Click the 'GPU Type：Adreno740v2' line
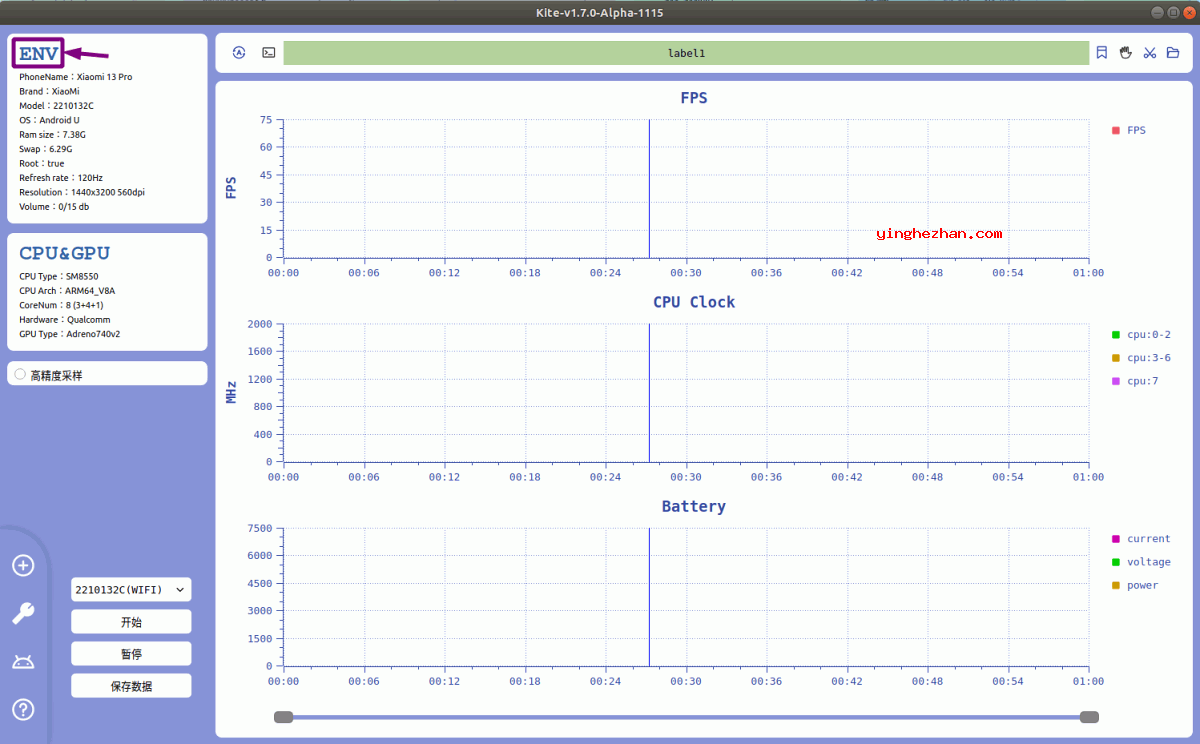1200x744 pixels. (70, 334)
